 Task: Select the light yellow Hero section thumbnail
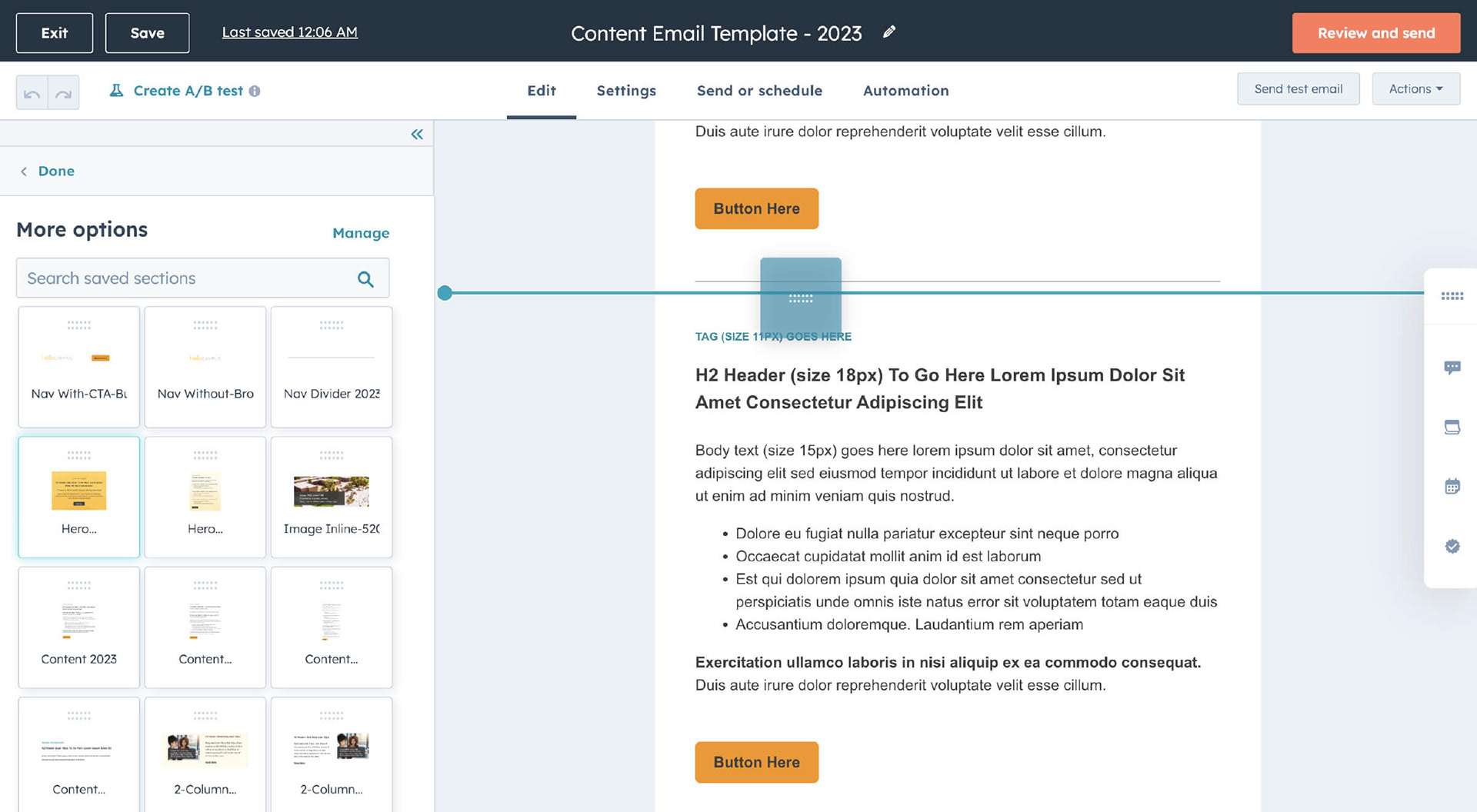[205, 498]
